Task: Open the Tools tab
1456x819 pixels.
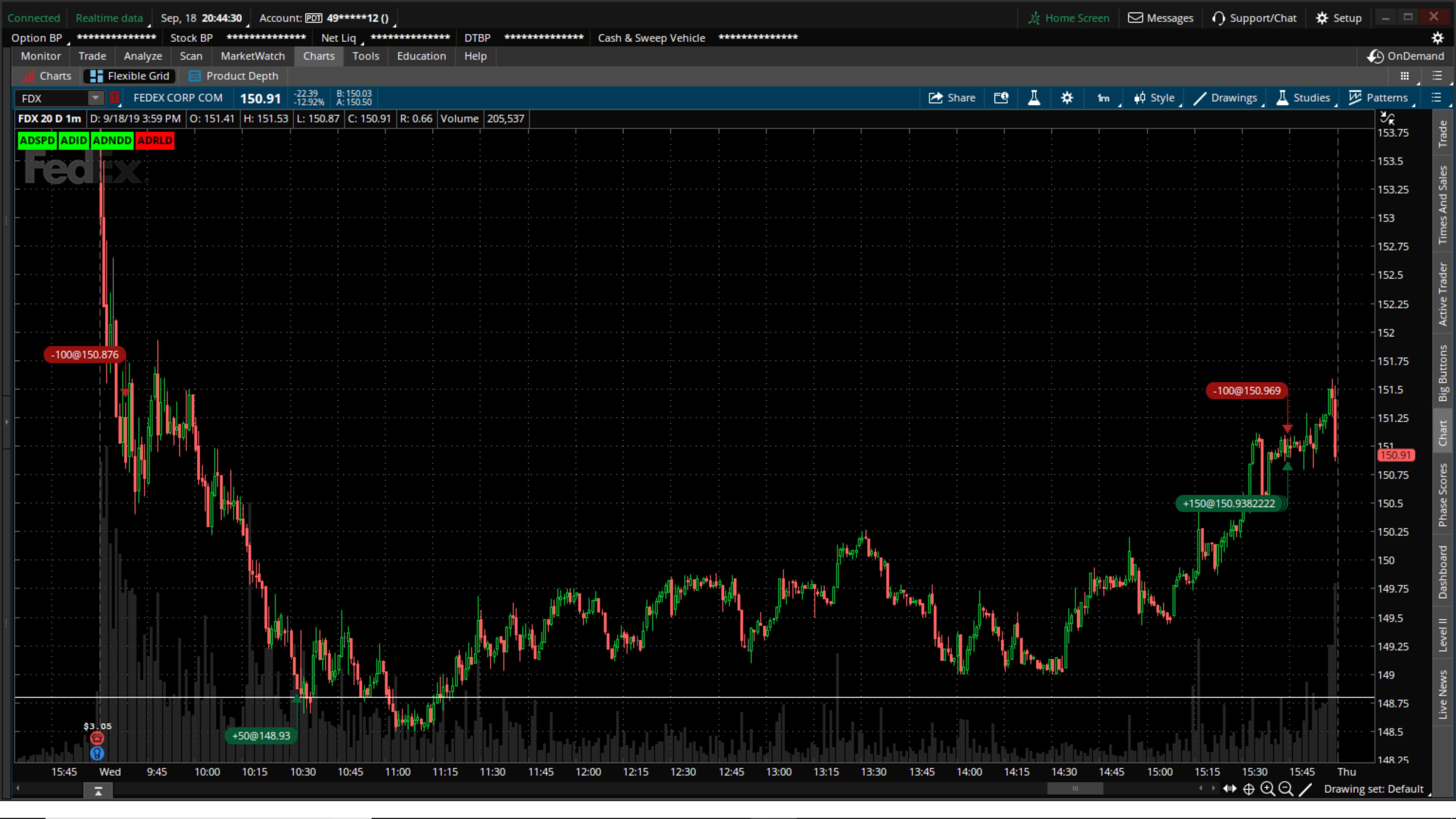Action: tap(366, 56)
